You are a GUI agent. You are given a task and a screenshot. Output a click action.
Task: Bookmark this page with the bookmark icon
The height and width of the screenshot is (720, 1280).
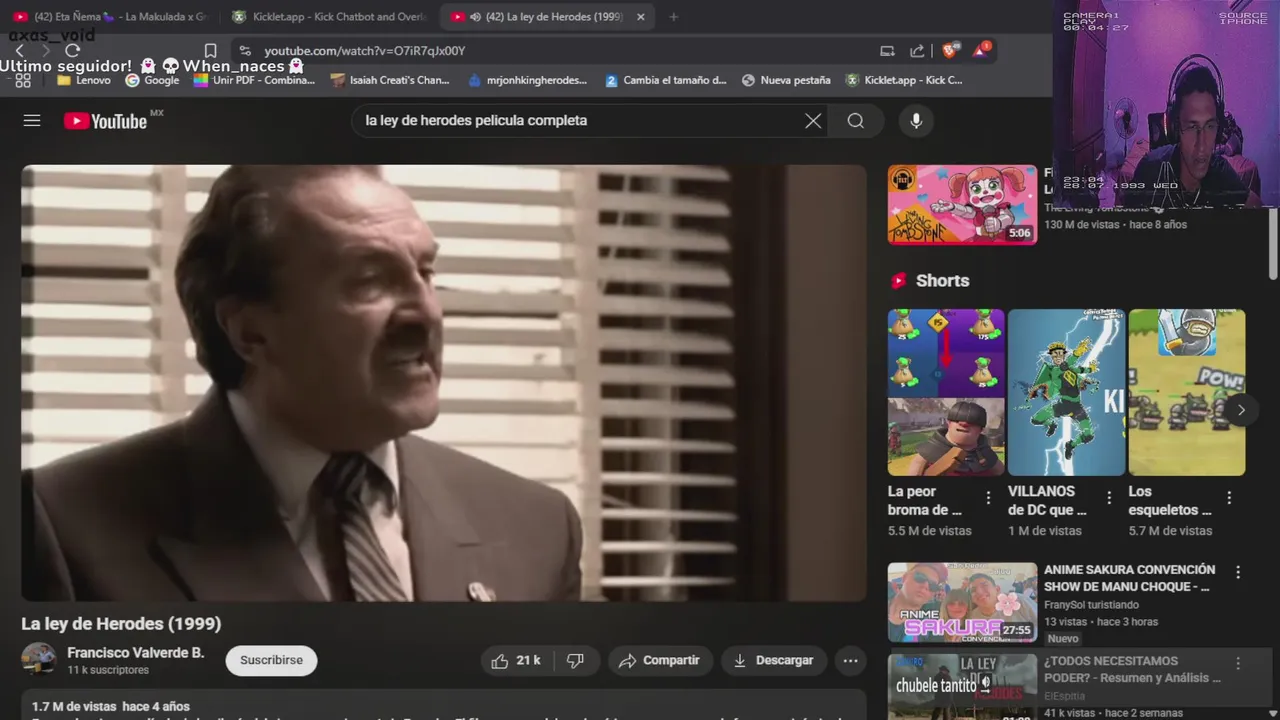210,51
